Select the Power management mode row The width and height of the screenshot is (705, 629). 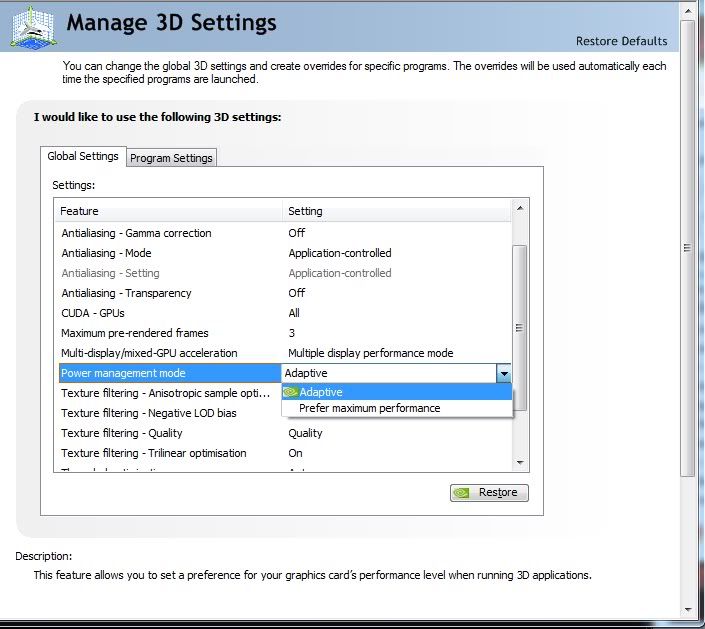click(170, 373)
